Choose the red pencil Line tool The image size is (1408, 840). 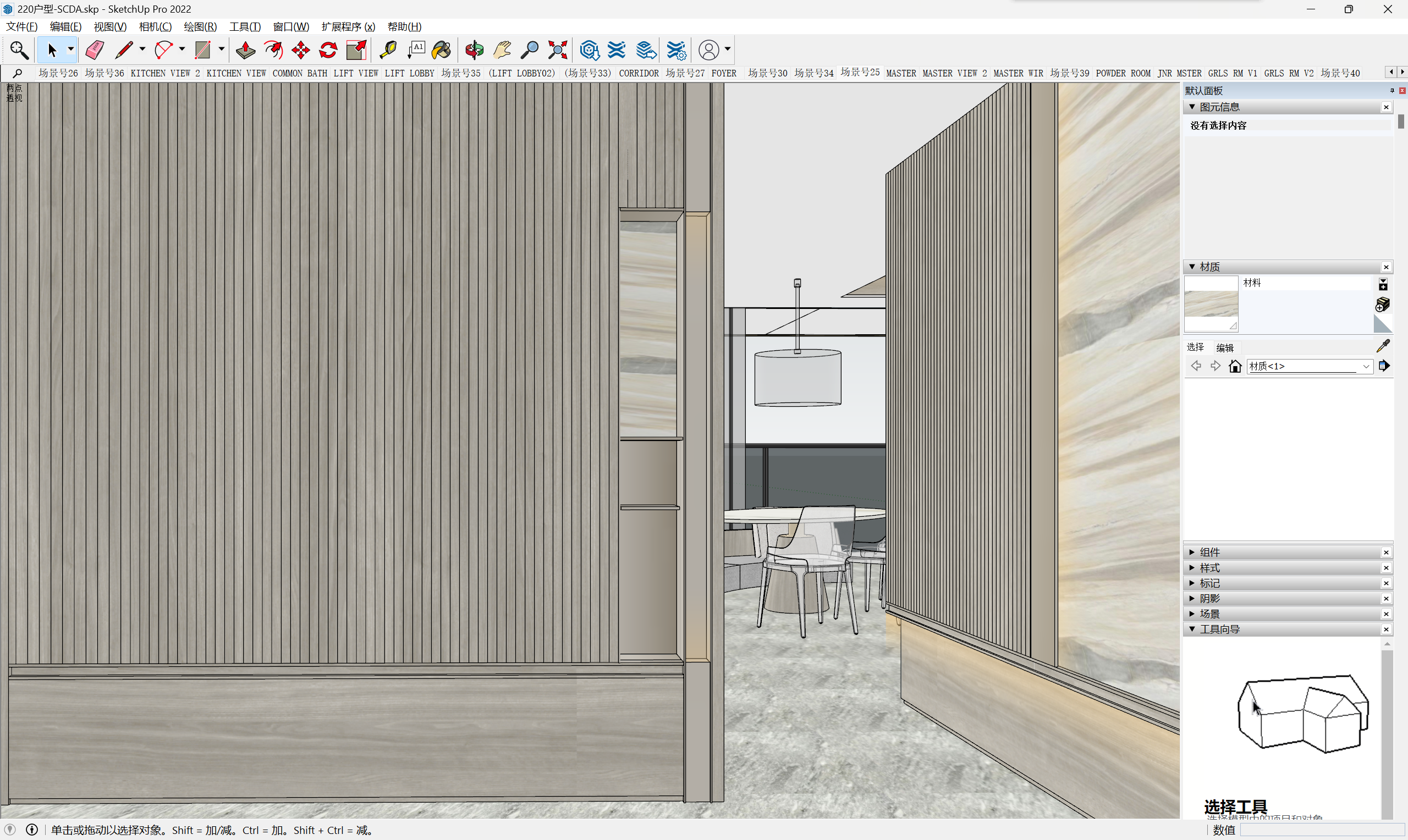click(123, 50)
